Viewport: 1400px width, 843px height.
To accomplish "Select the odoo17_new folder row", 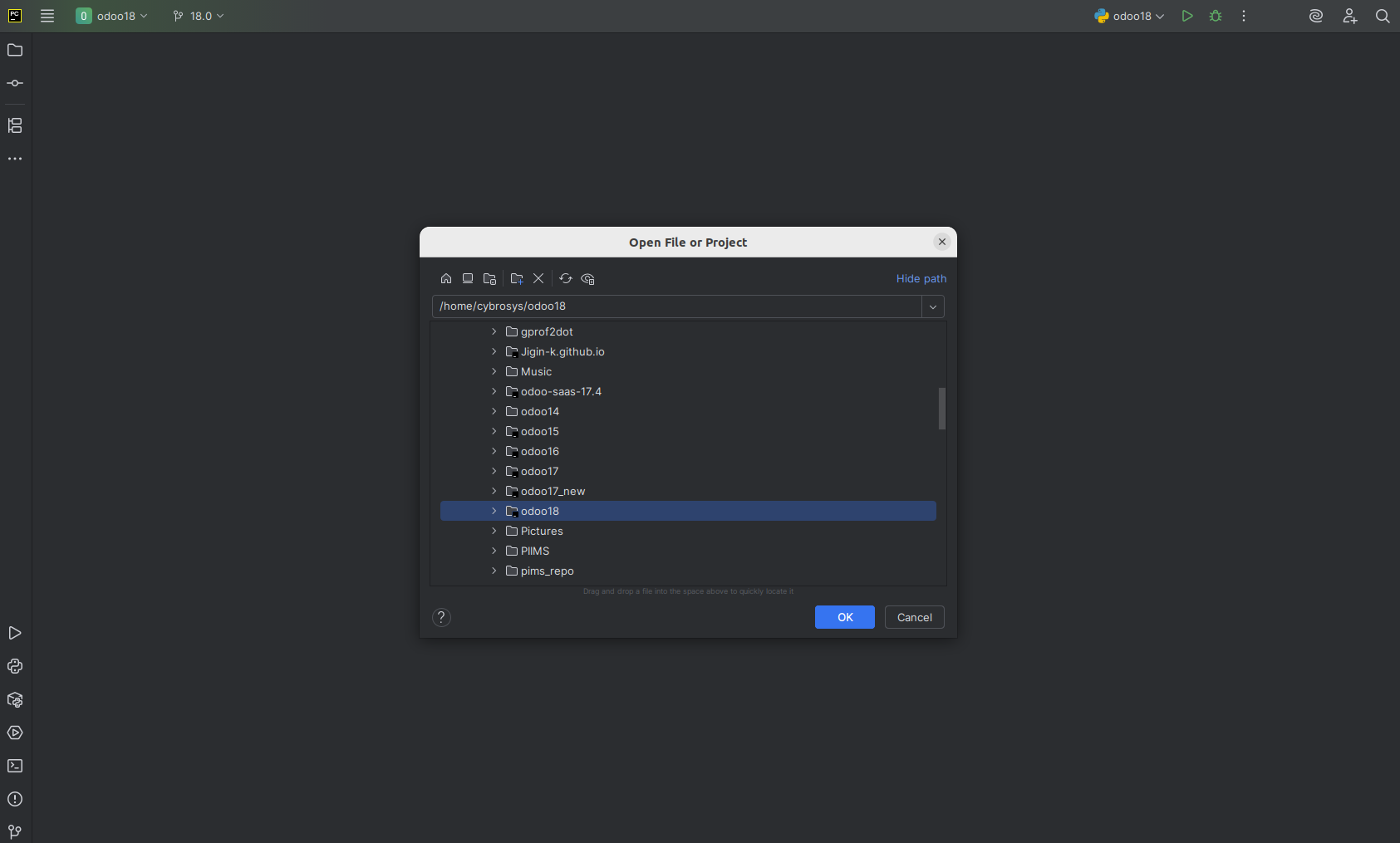I will [688, 491].
